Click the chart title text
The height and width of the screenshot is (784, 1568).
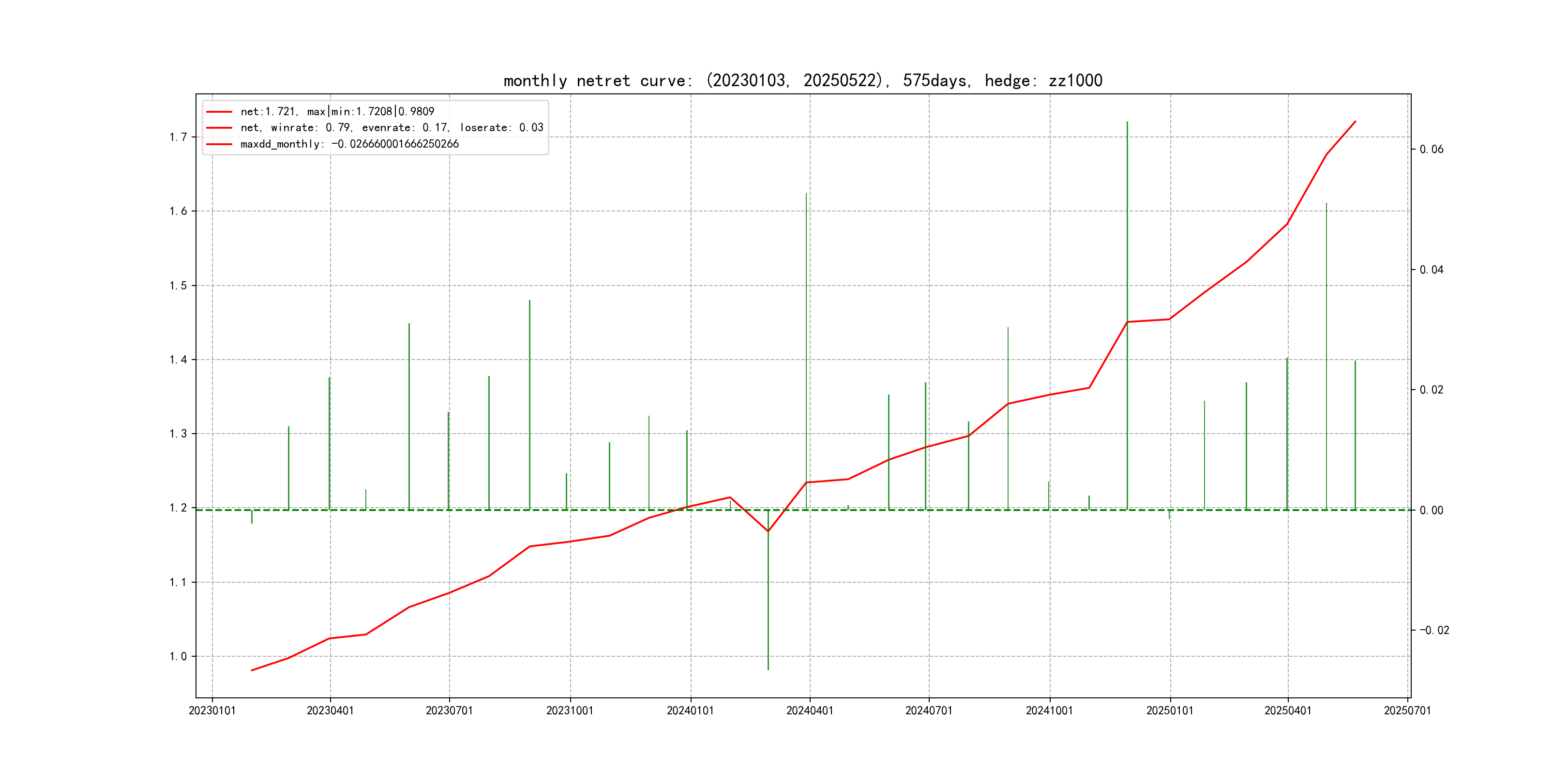point(802,81)
